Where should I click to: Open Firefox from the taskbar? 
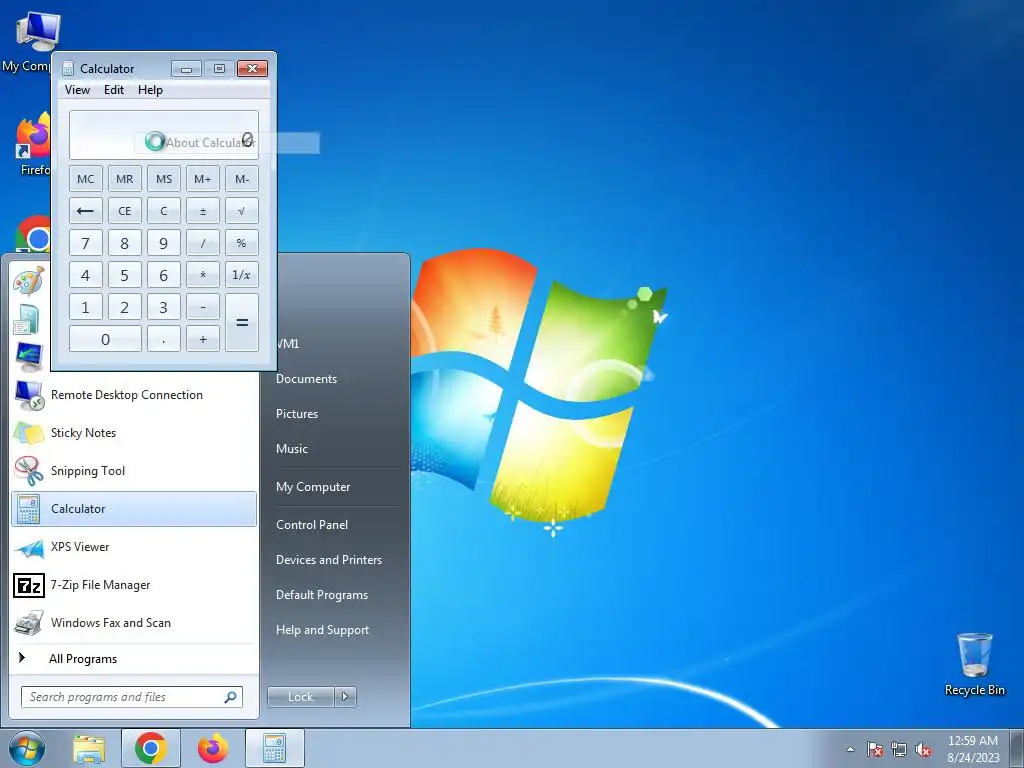pos(213,748)
